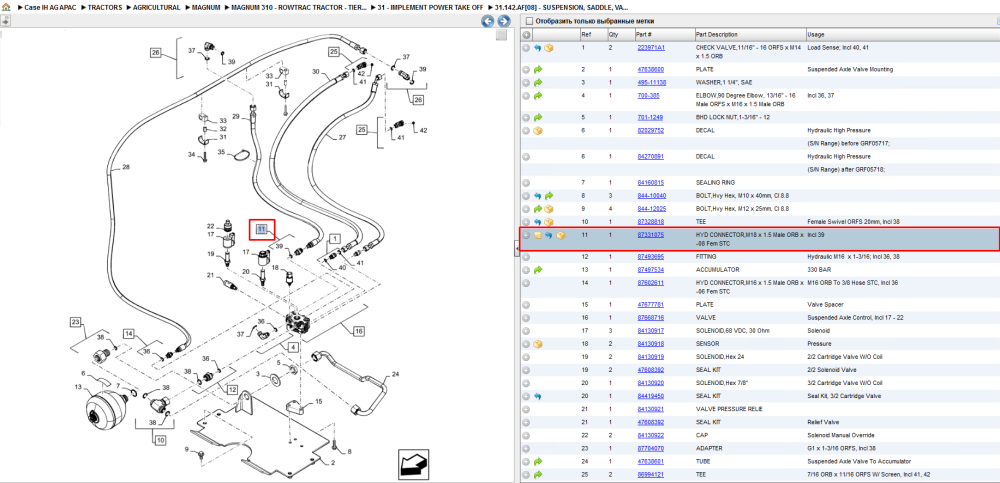
Task: Click blue arrow icon in HYD CONNECTOR 87331075 row
Action: pos(548,235)
